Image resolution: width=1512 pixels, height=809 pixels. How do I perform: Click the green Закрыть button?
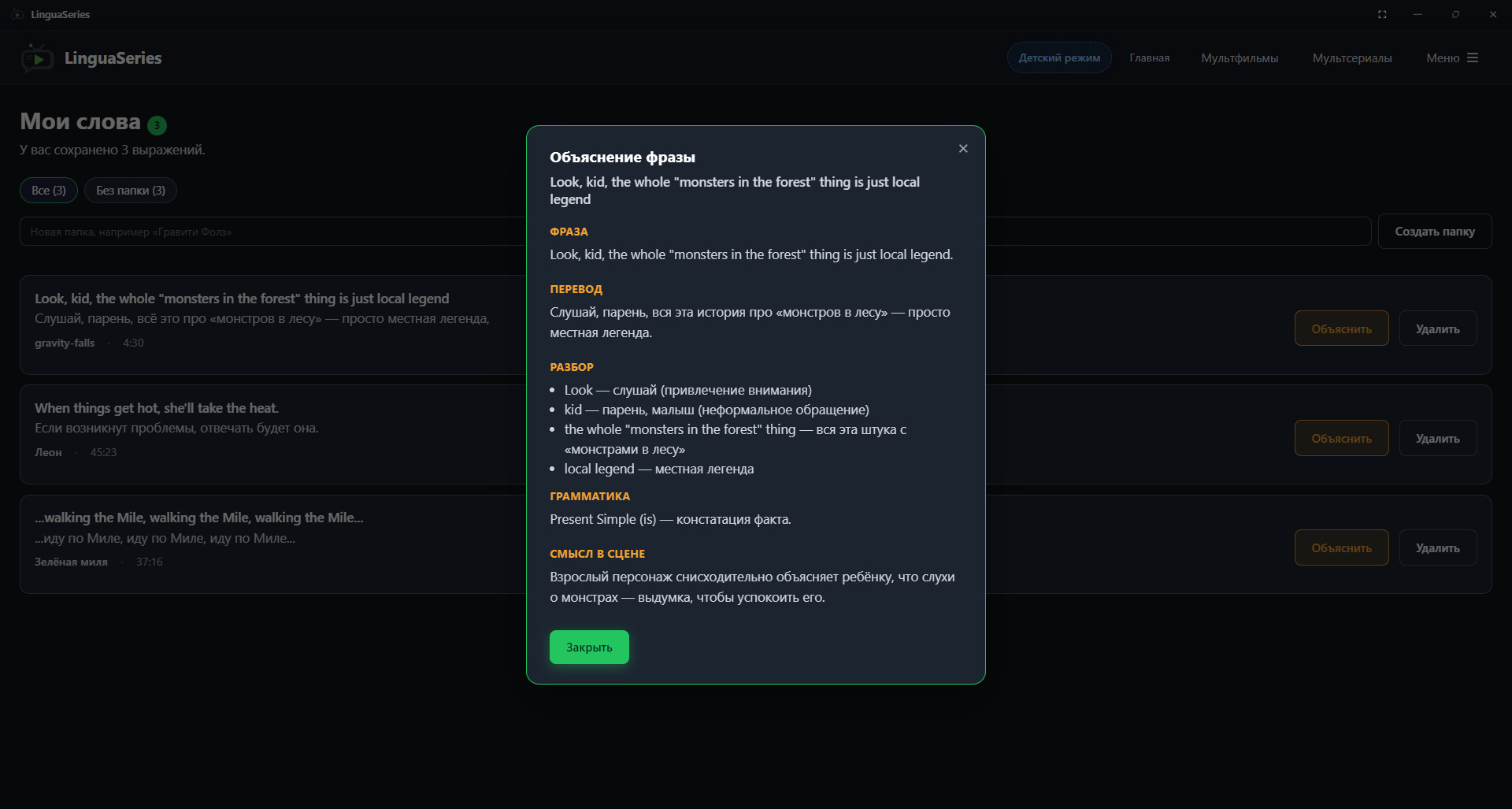[589, 647]
